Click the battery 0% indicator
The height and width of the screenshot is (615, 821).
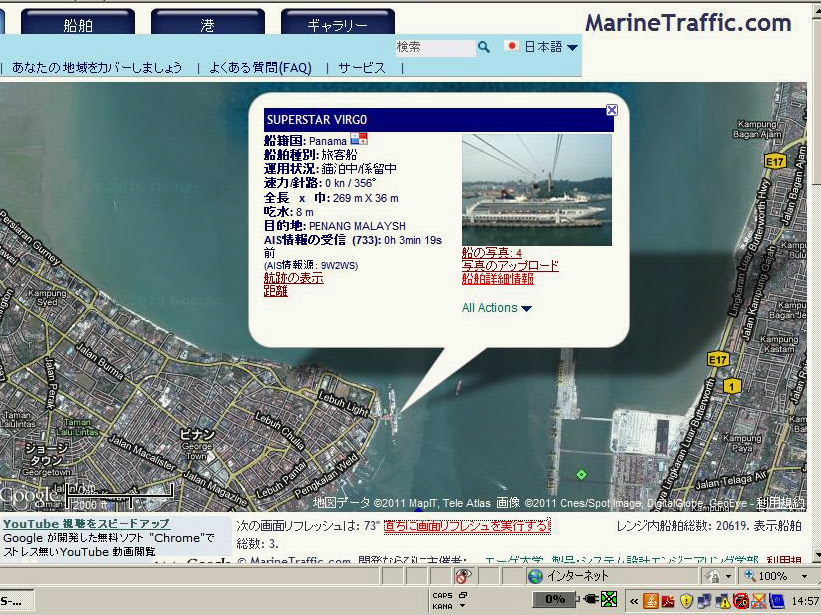coord(554,599)
